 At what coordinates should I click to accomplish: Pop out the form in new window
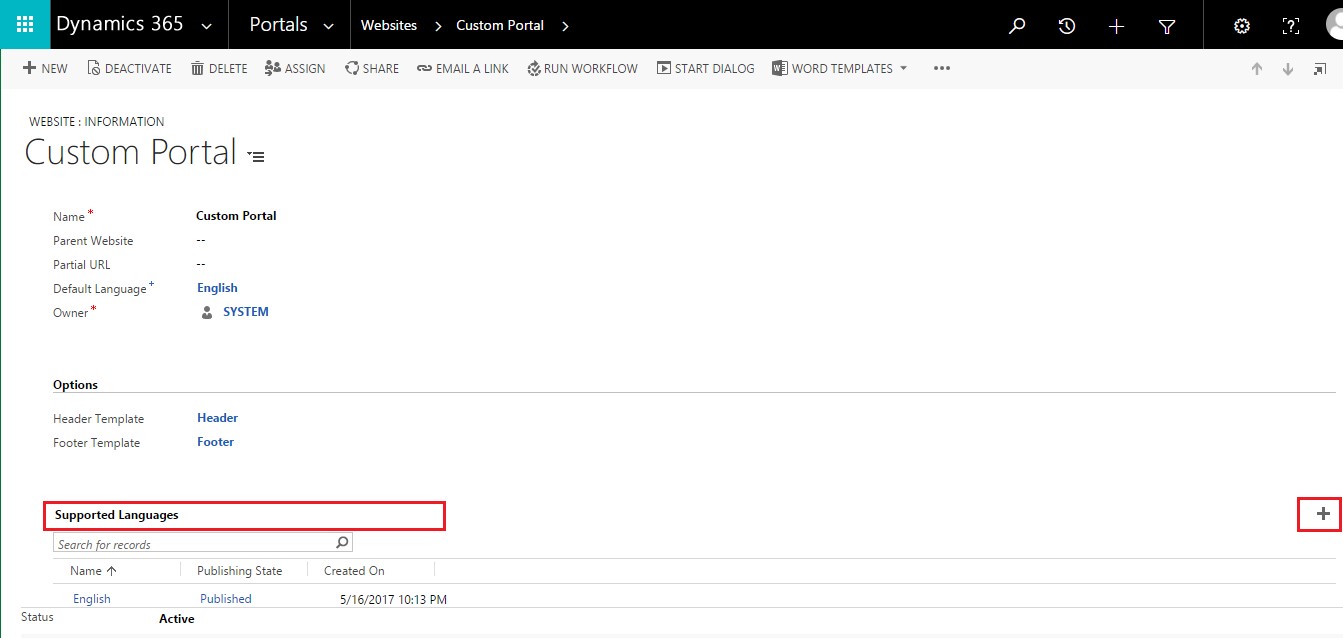tap(1320, 69)
